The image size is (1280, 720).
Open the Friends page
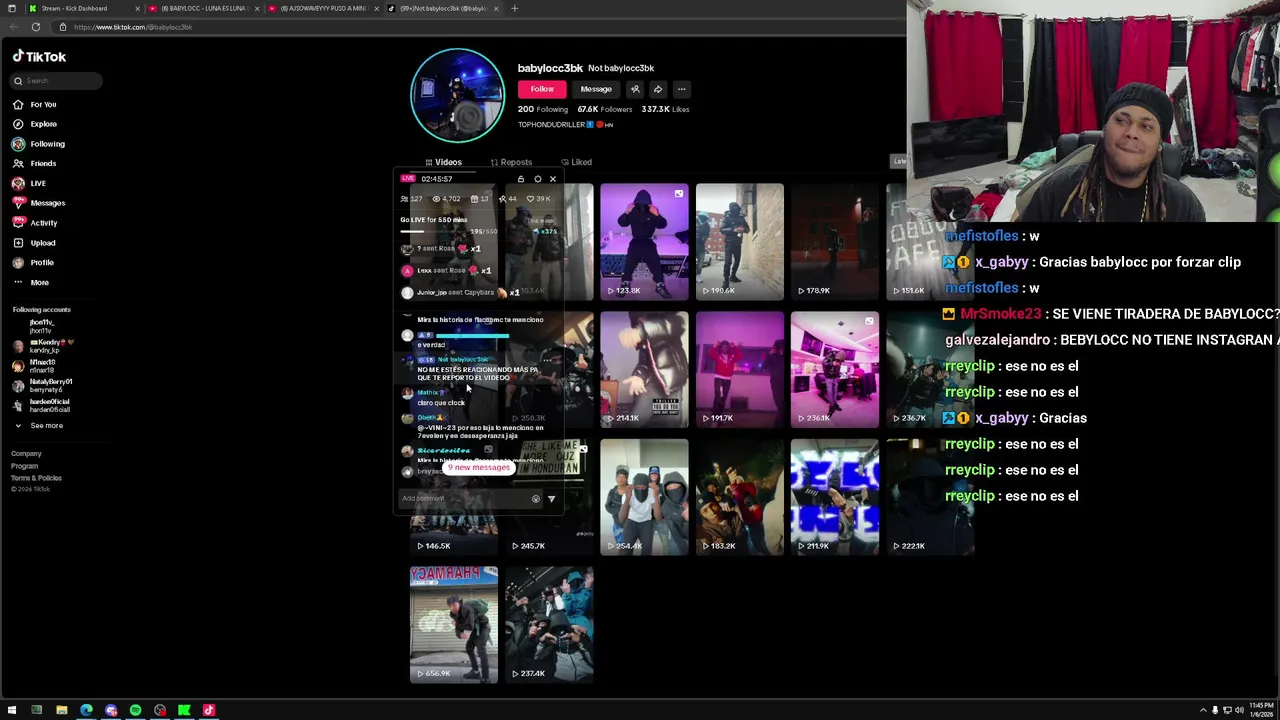34,163
